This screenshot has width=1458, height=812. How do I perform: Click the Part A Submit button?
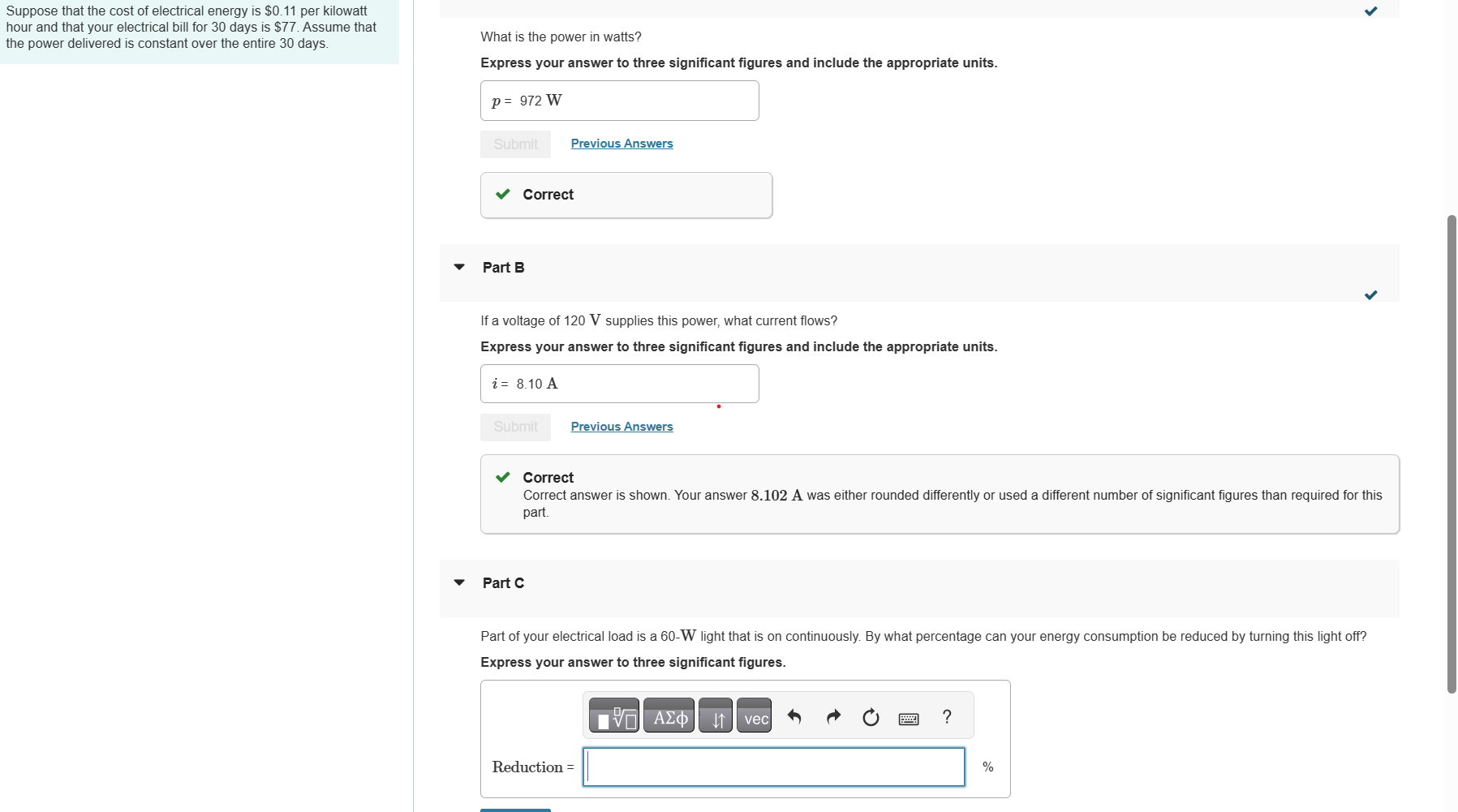514,144
